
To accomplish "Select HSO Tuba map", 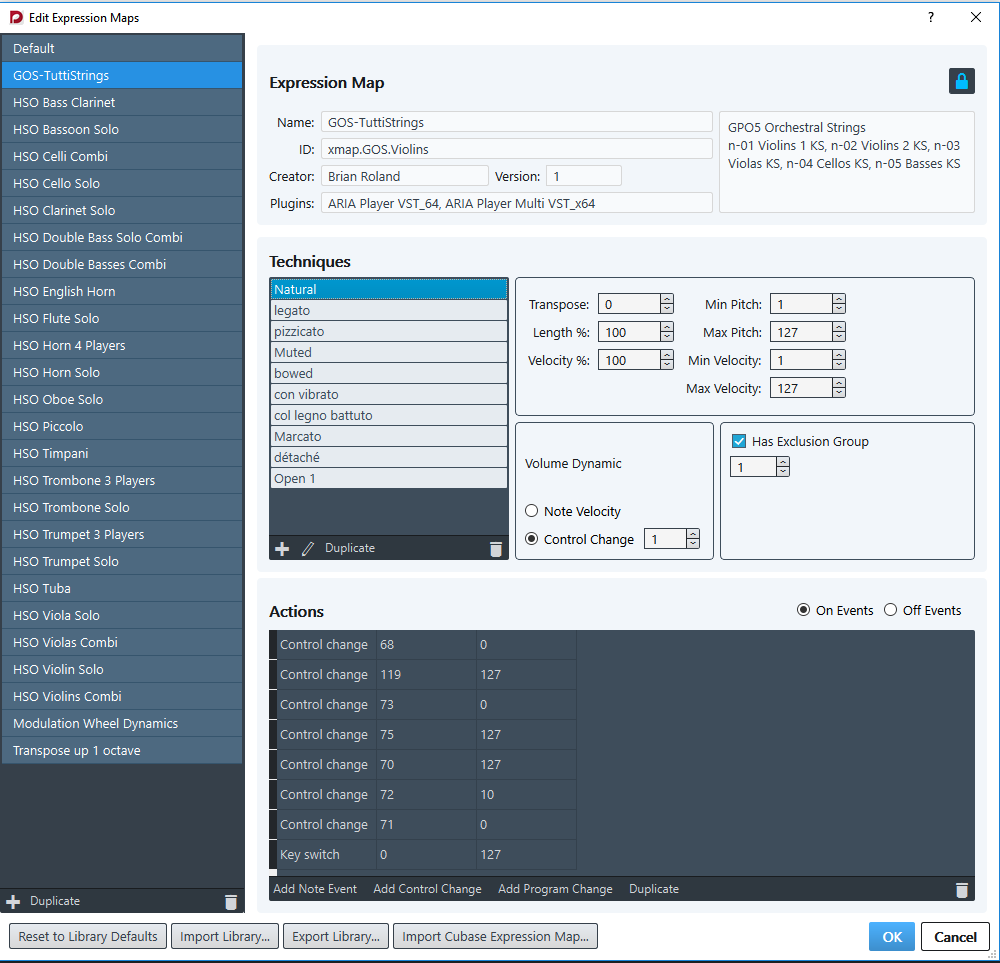I will point(122,588).
